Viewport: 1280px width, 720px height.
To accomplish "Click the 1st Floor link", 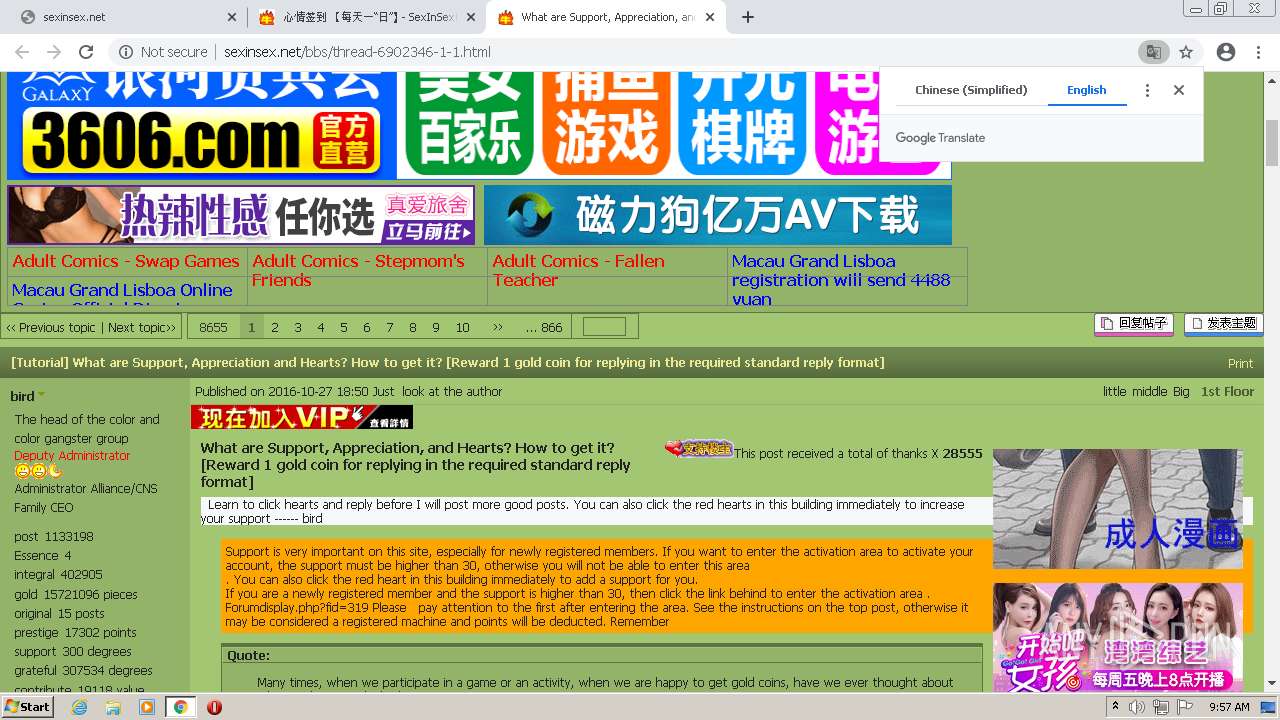I will click(x=1227, y=391).
